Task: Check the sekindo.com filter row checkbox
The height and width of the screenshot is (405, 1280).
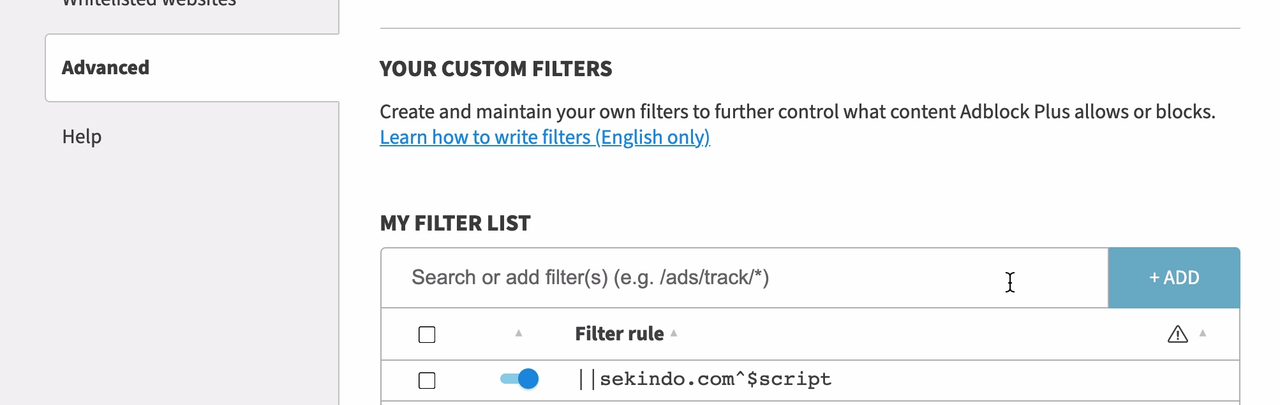Action: (427, 380)
